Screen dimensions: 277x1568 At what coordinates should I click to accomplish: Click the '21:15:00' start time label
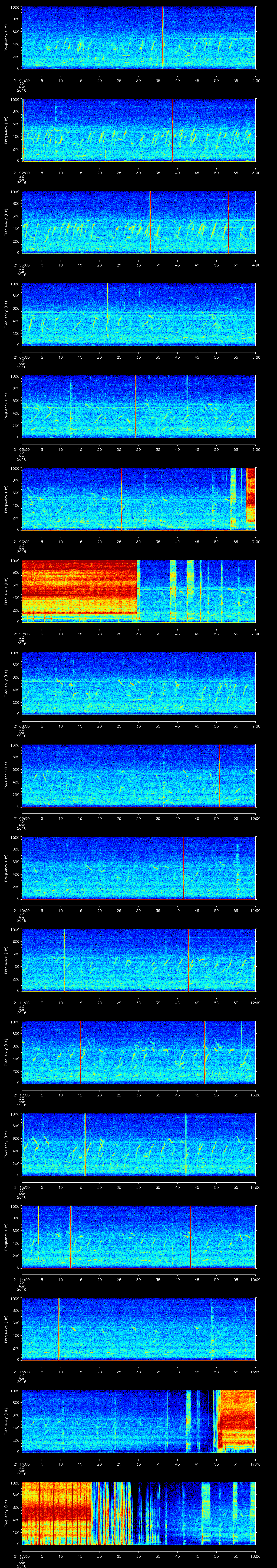point(21,1371)
